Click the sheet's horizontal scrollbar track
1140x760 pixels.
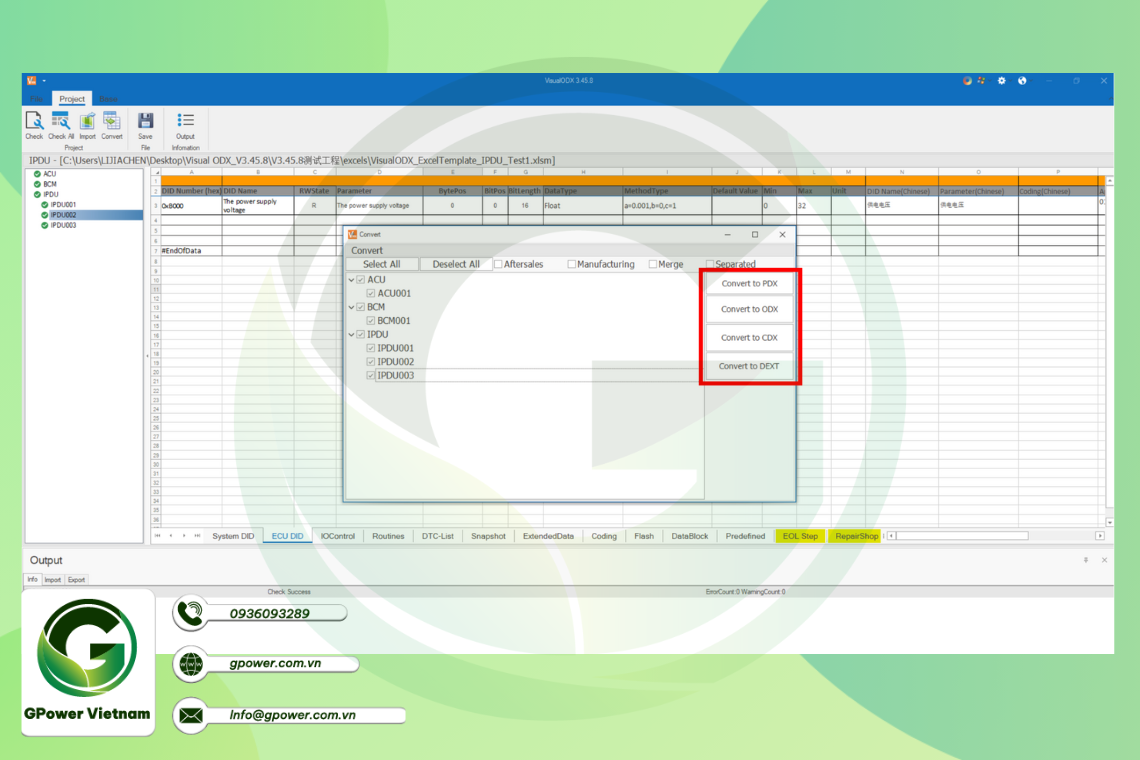[x=996, y=536]
